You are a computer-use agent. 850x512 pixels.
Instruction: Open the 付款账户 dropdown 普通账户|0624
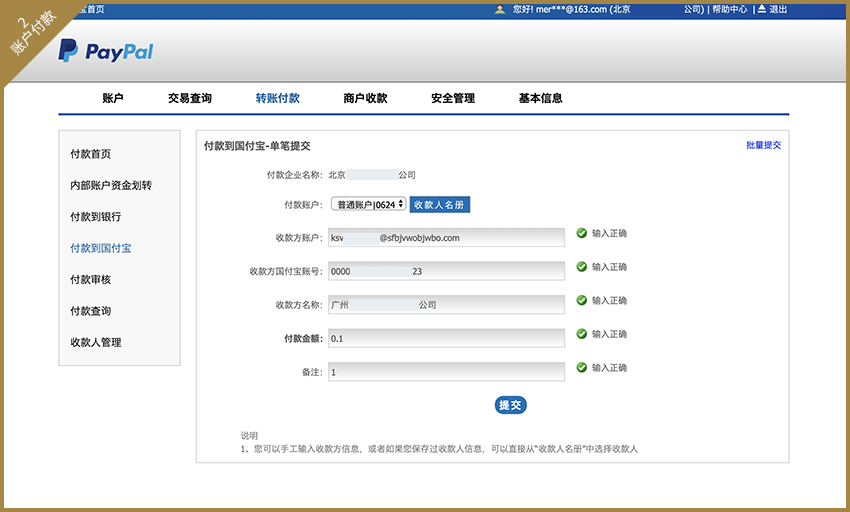(x=369, y=204)
